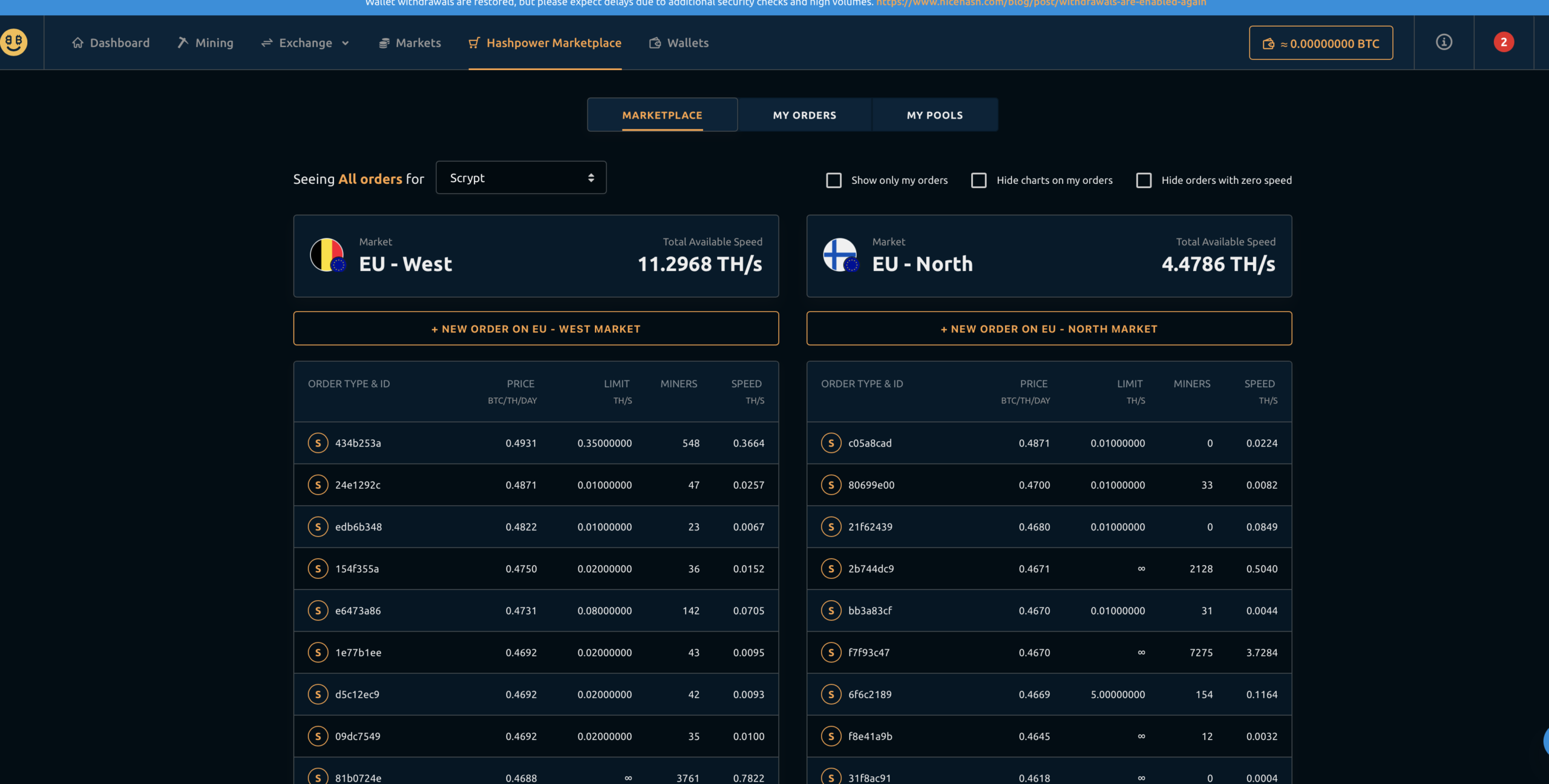
Task: Click the EU - North Finland flag
Action: click(x=840, y=255)
